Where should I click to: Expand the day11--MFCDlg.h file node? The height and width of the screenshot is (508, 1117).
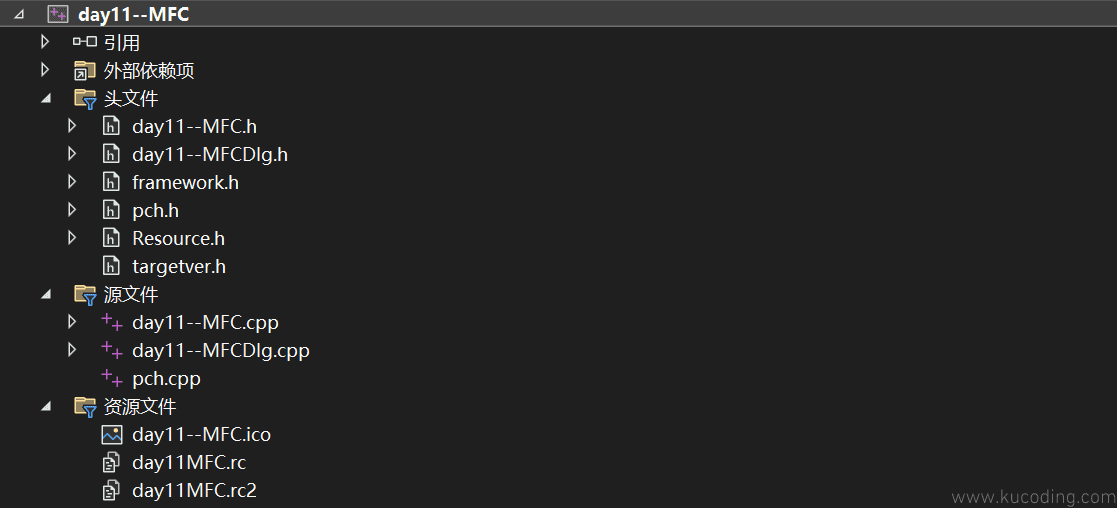click(71, 154)
